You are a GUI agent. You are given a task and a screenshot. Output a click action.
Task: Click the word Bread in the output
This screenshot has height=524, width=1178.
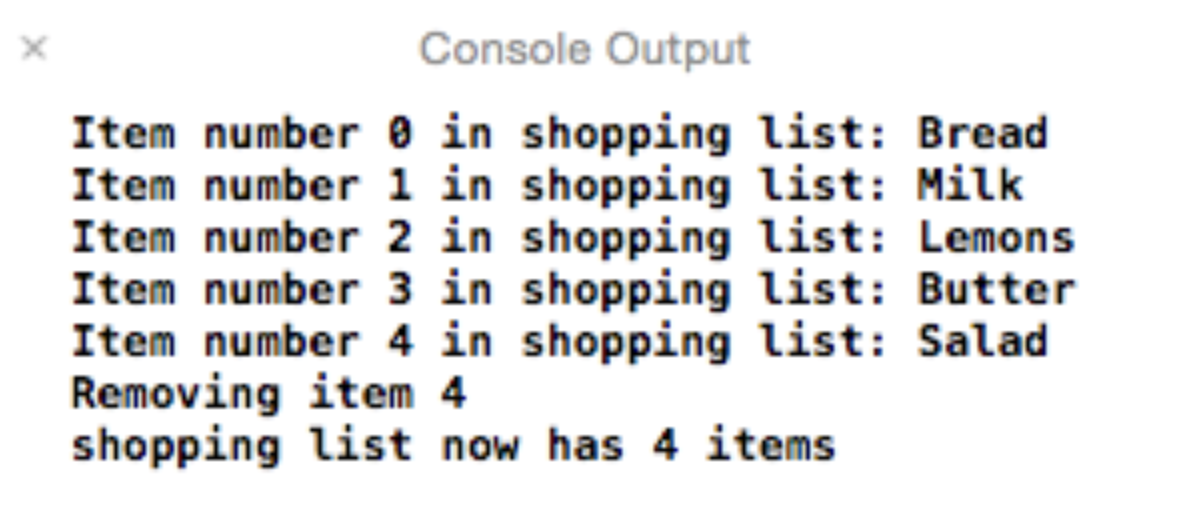pos(983,135)
